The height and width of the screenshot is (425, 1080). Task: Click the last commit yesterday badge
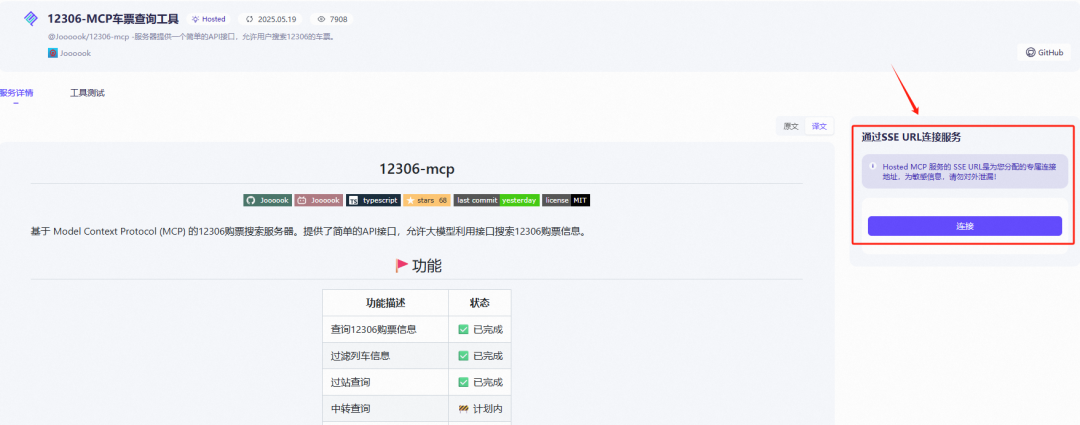pos(496,200)
